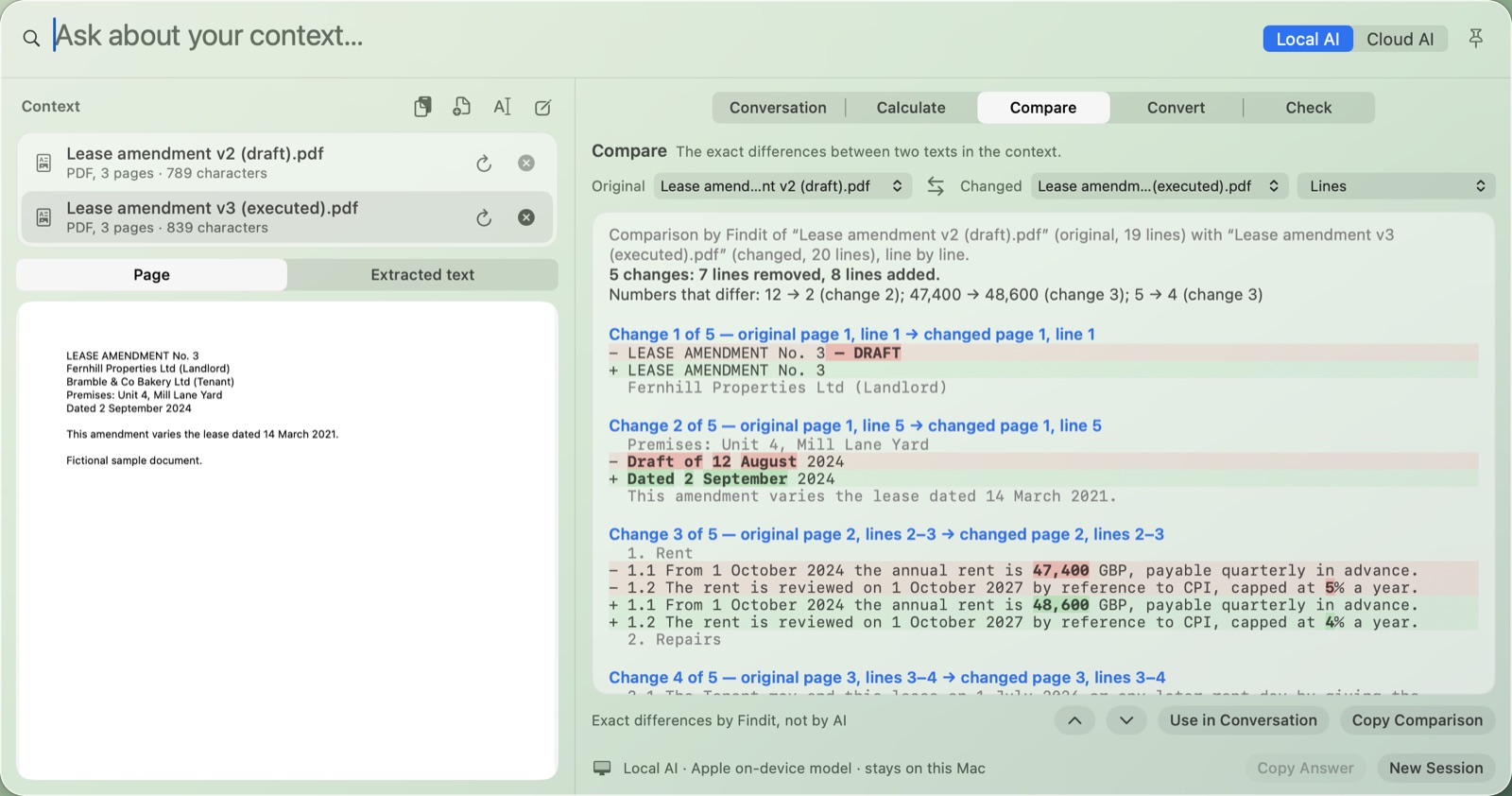
Task: Reload Lease amendment v3 (executed).pdf
Action: tap(484, 217)
